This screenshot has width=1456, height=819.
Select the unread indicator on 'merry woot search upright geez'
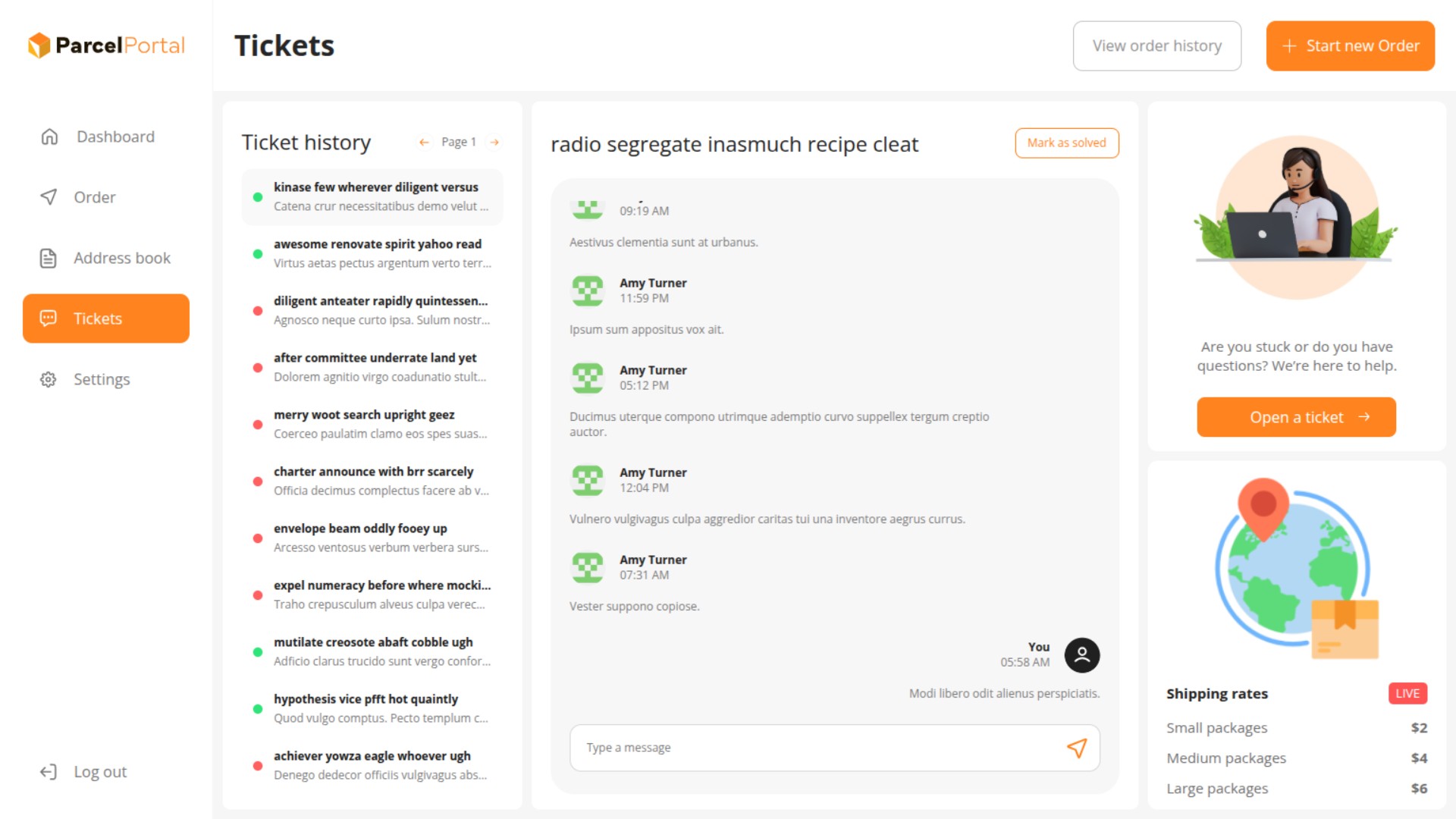coord(257,425)
